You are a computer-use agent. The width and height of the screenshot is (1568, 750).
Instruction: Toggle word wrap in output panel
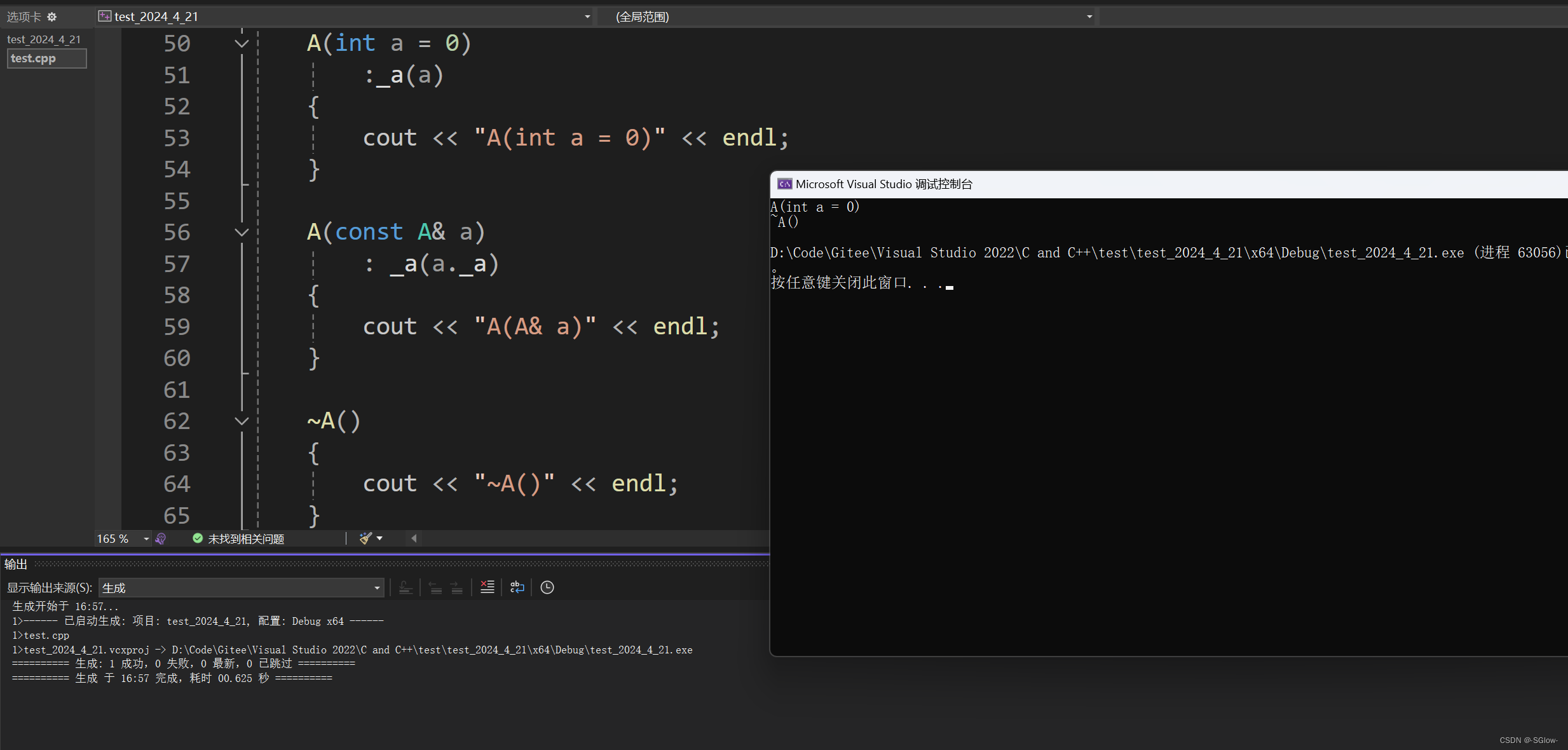[517, 587]
